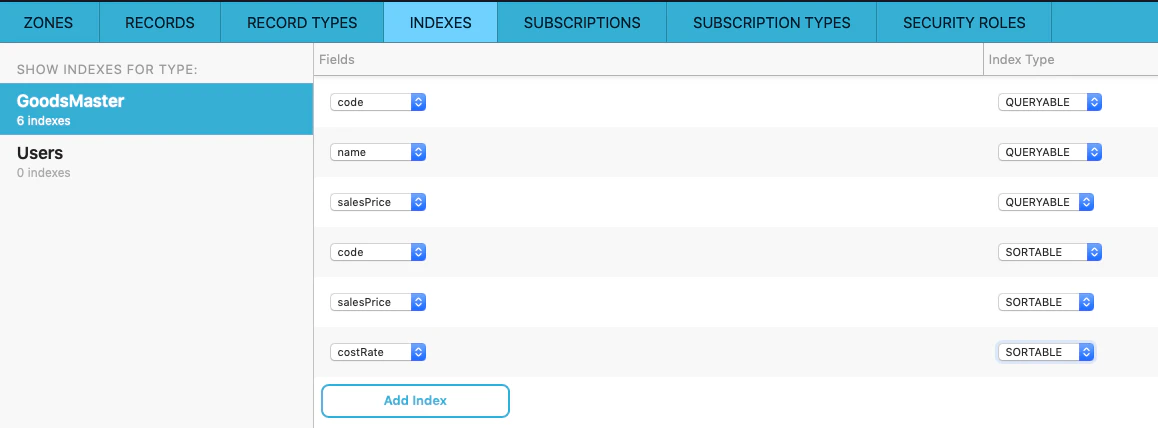1158x428 pixels.
Task: Open code field dropdown in its SORTABLE row
Action: click(378, 252)
